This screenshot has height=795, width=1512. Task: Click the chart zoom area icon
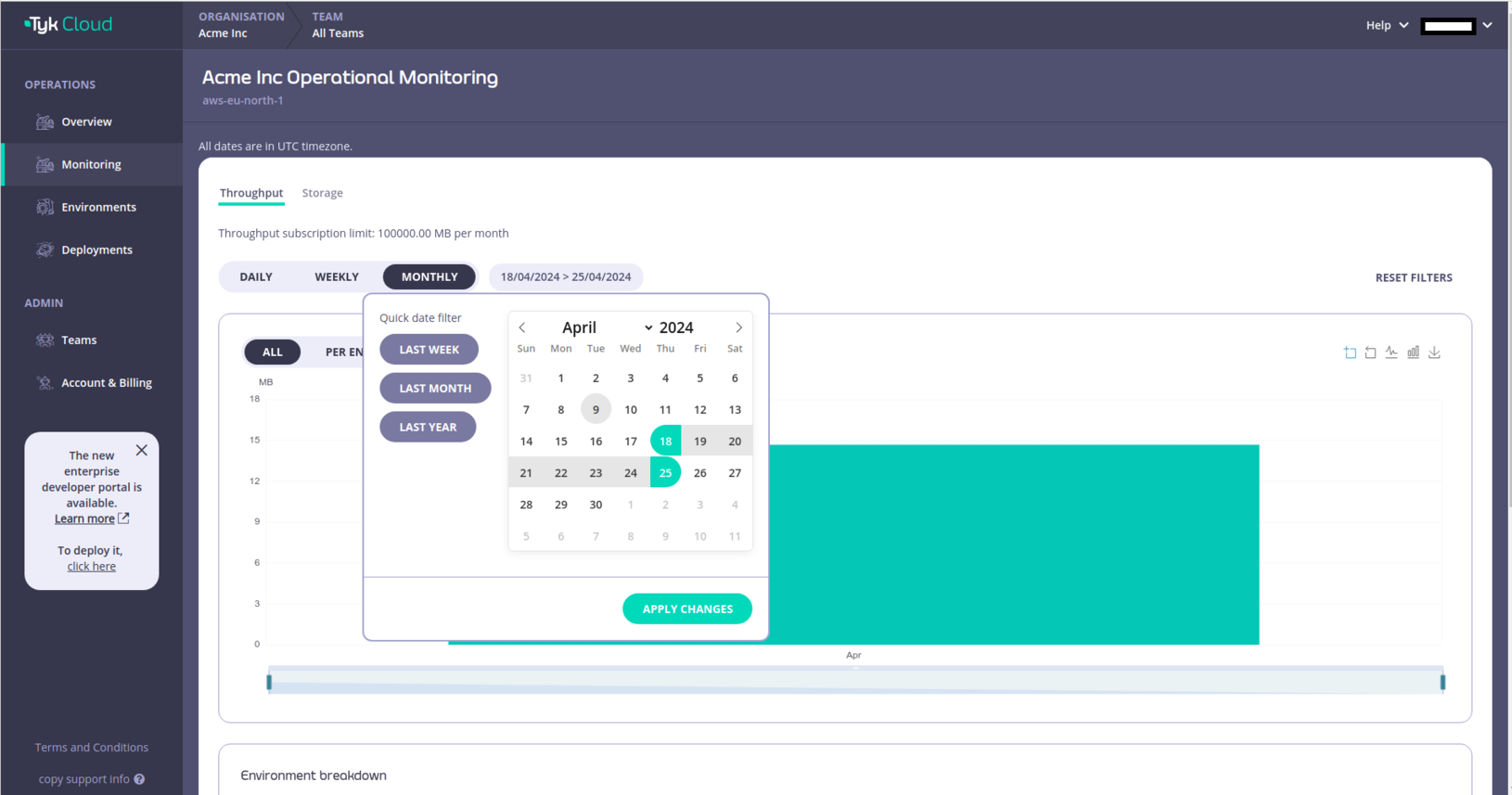click(x=1350, y=353)
